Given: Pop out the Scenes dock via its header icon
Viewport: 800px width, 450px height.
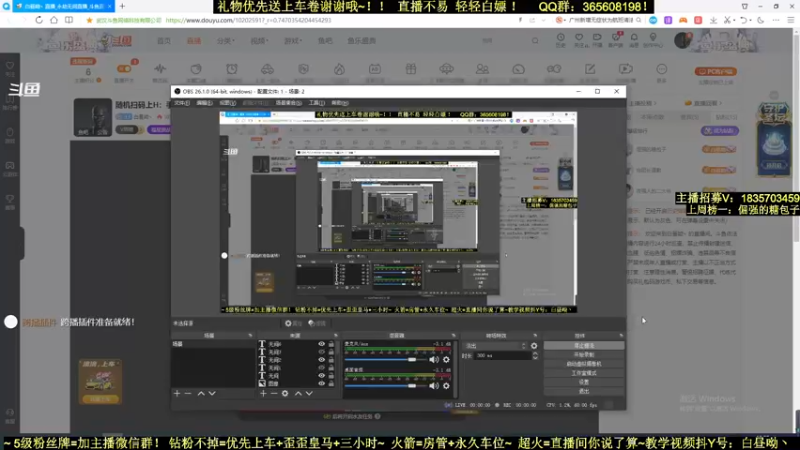Looking at the screenshot, I should [x=251, y=336].
